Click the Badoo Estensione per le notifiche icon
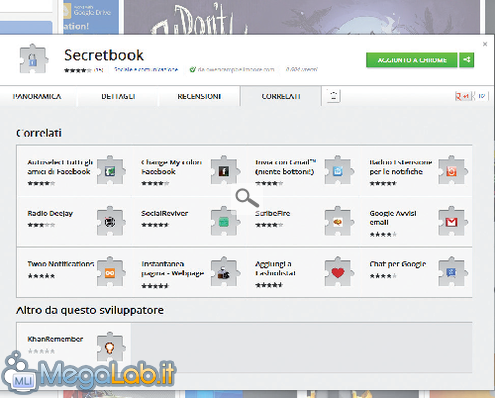 pos(452,170)
